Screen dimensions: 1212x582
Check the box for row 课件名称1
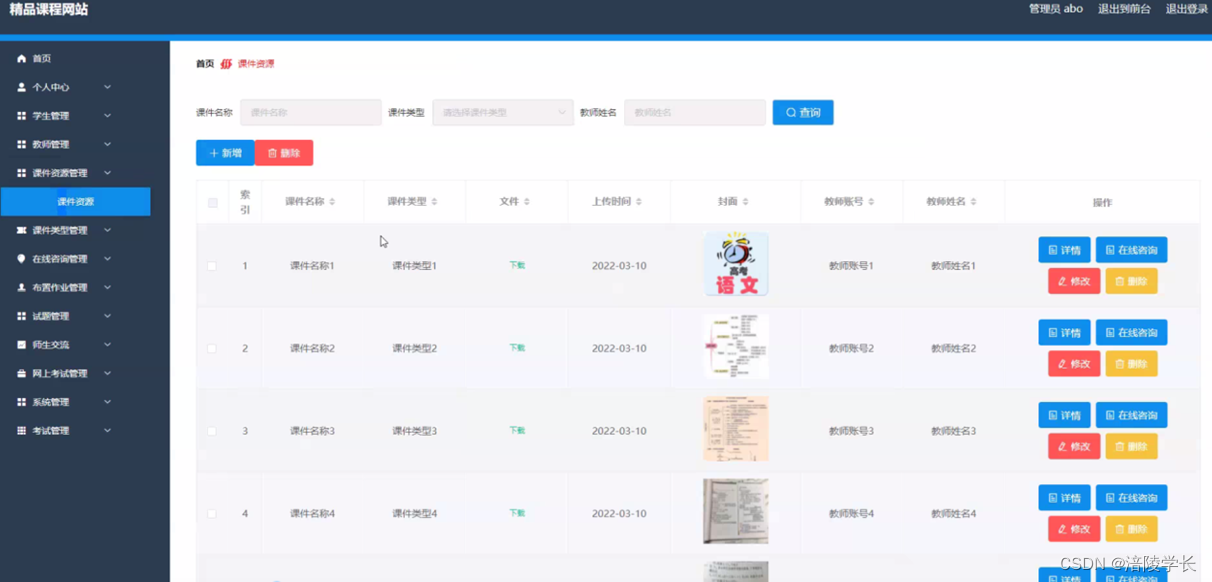pyautogui.click(x=211, y=266)
